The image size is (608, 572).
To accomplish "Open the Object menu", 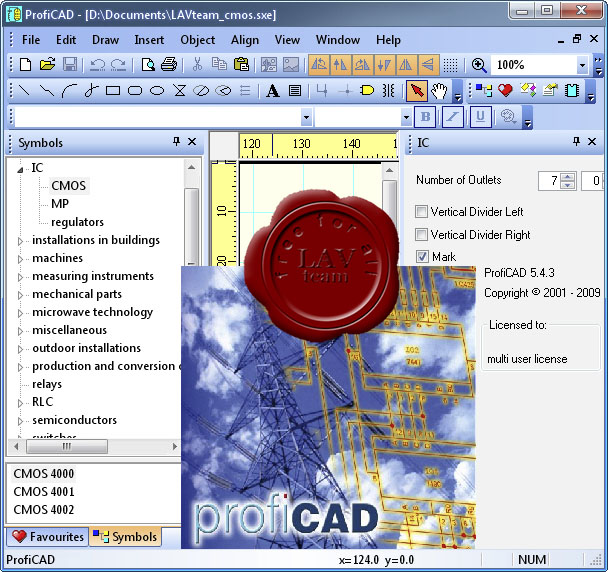I will point(197,40).
